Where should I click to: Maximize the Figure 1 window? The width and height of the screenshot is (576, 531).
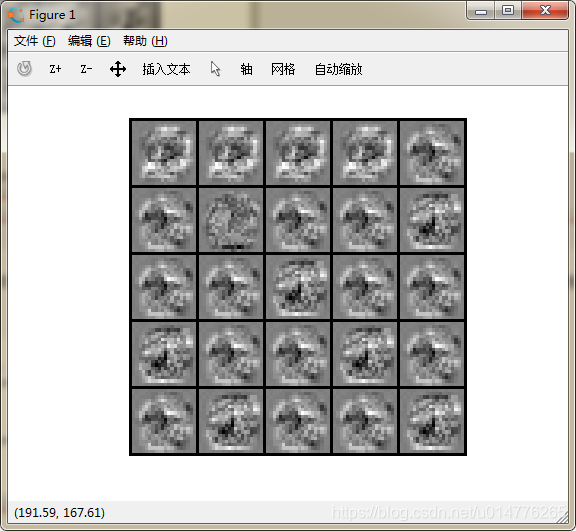tap(508, 11)
